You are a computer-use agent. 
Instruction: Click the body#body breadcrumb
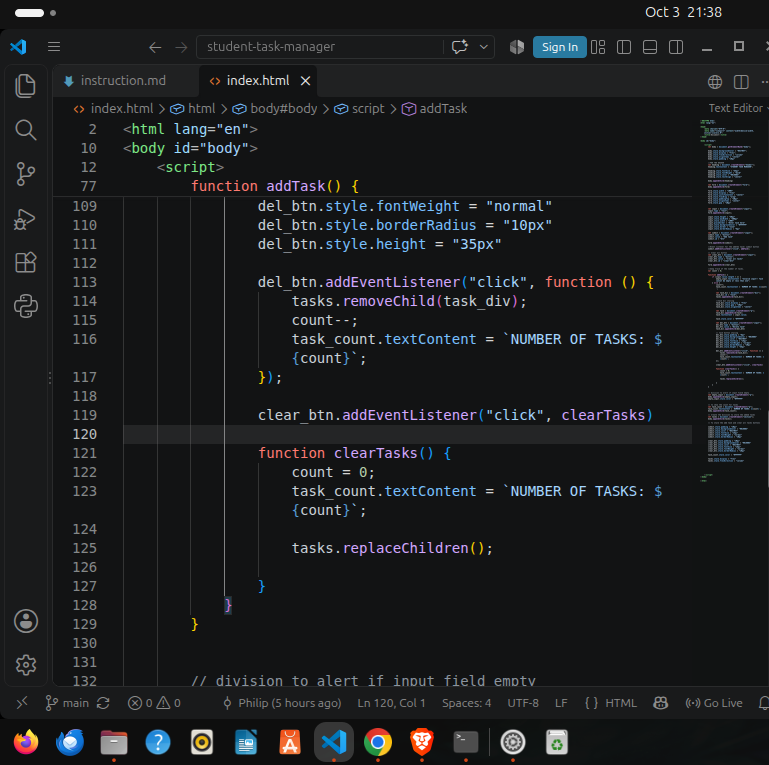tap(284, 108)
